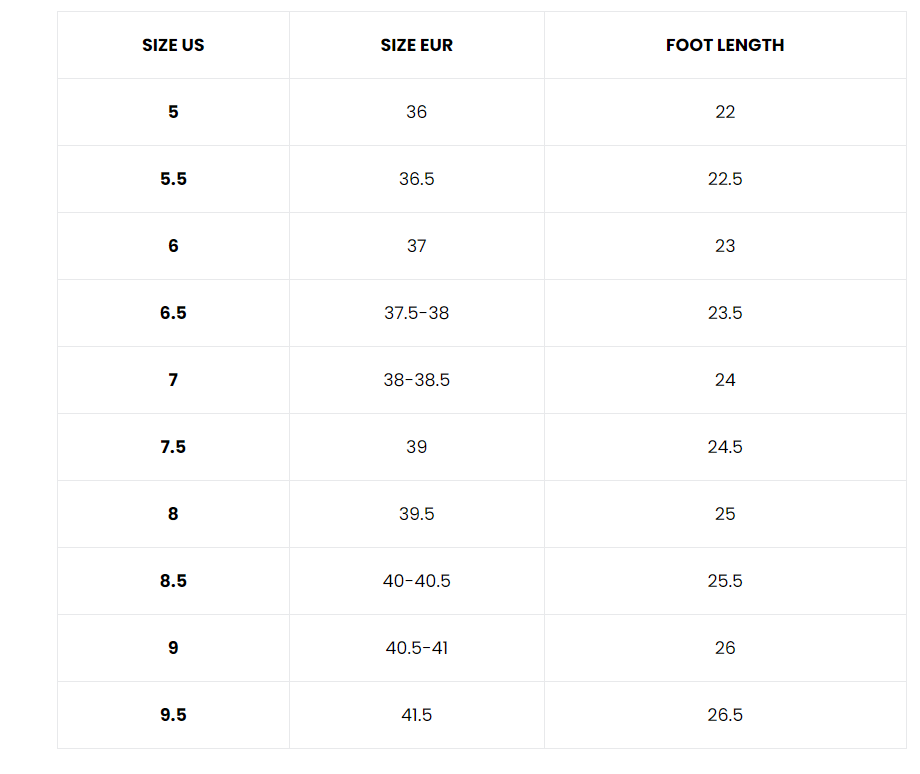The image size is (920, 774).
Task: Click the US size 7 cell
Action: 173,380
